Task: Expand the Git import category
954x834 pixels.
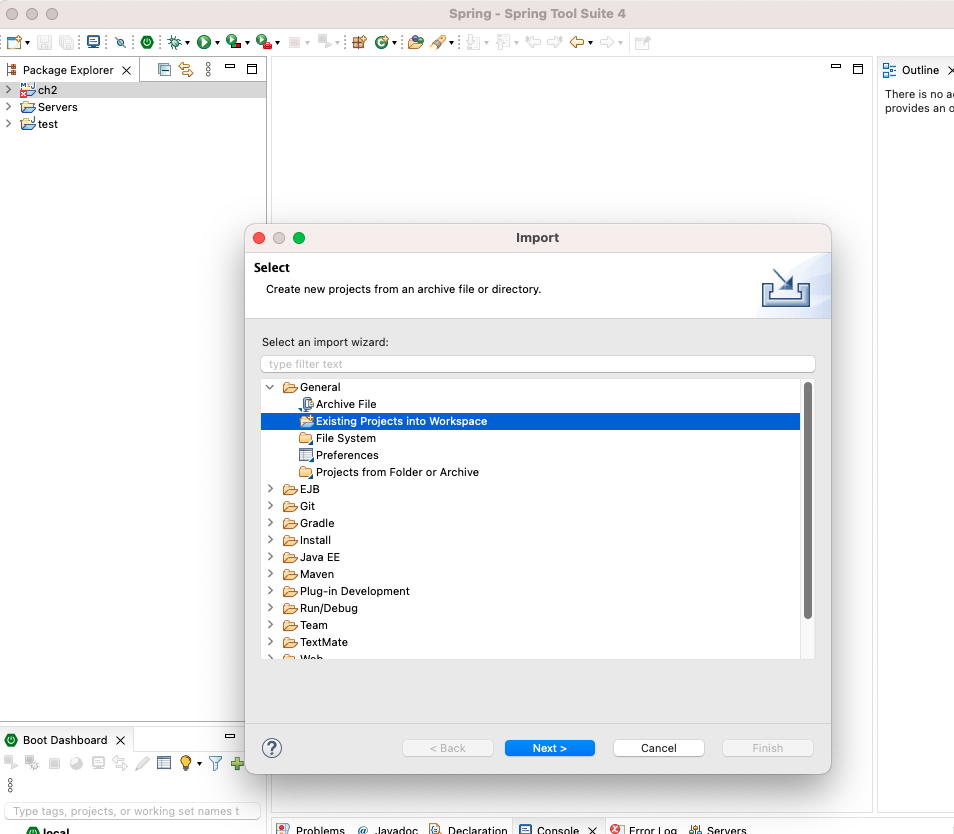Action: coord(270,506)
